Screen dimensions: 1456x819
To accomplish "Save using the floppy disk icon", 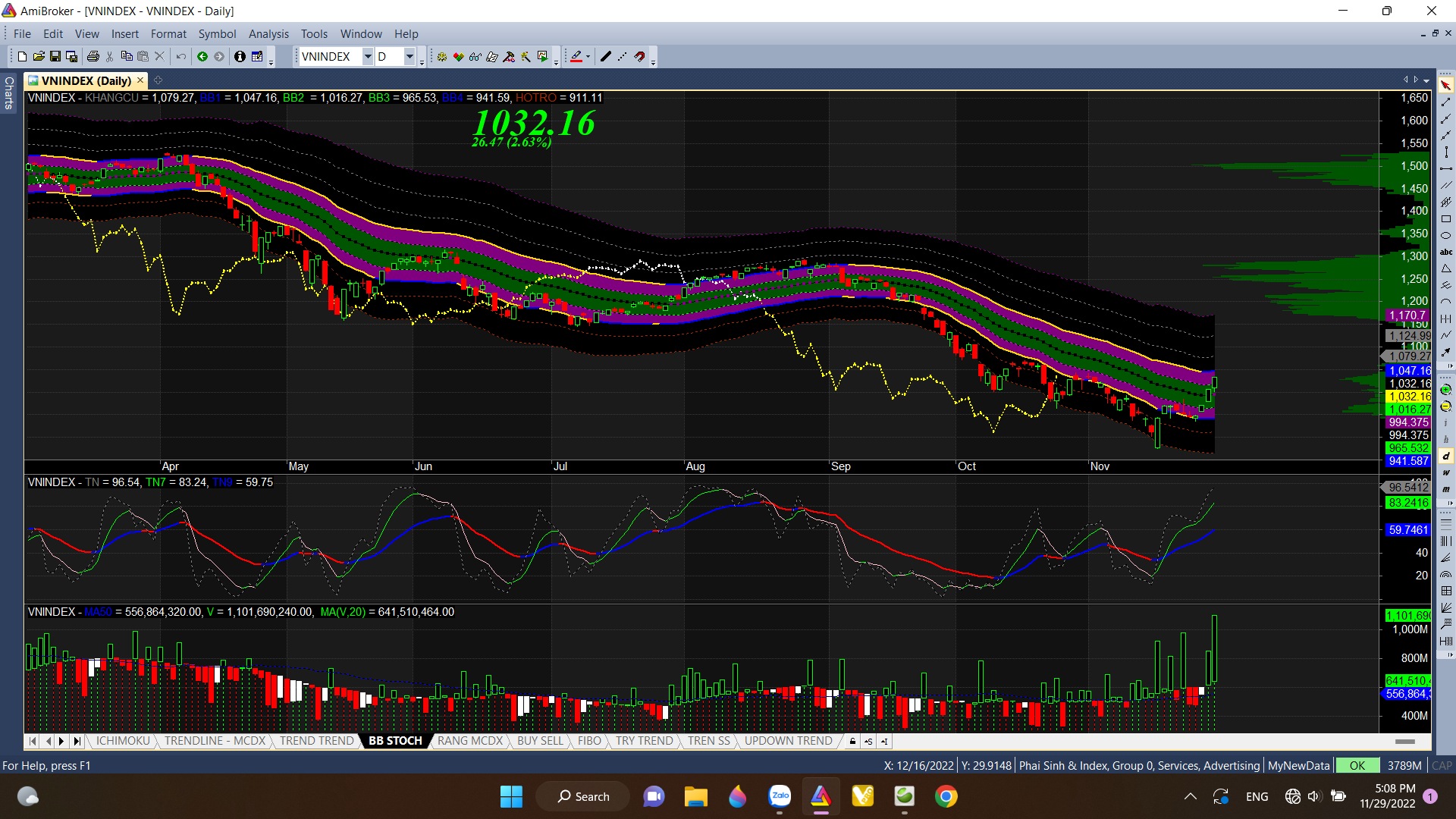I will [x=55, y=56].
